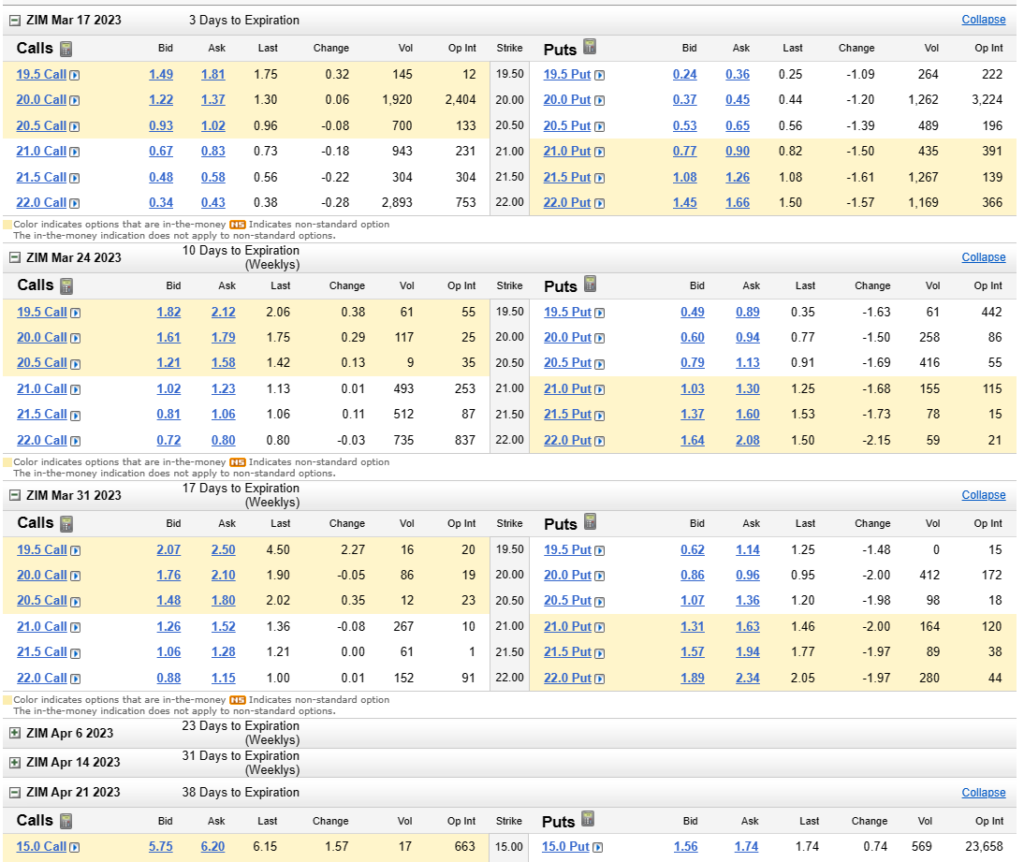Click ask price 2.34 for Mar 31 22.0 Put
The width and height of the screenshot is (1024, 862).
pos(747,678)
